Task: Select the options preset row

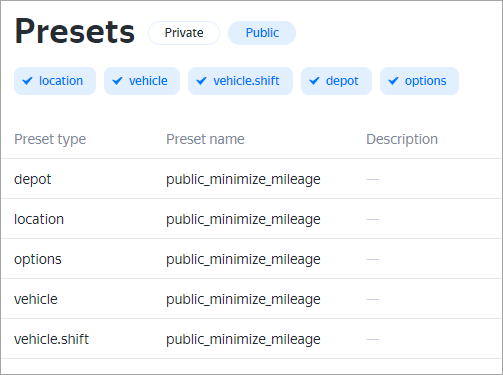Action: [x=251, y=259]
